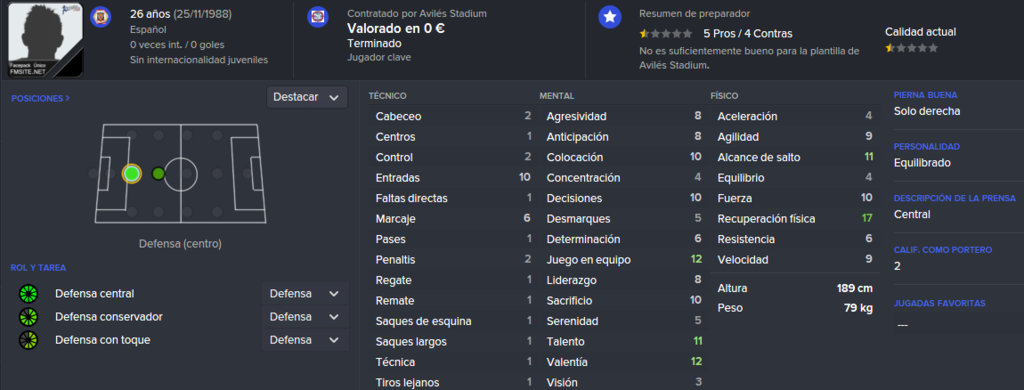This screenshot has height=390, width=1024.
Task: Click the Spanish national team badge icon
Action: 101,16
